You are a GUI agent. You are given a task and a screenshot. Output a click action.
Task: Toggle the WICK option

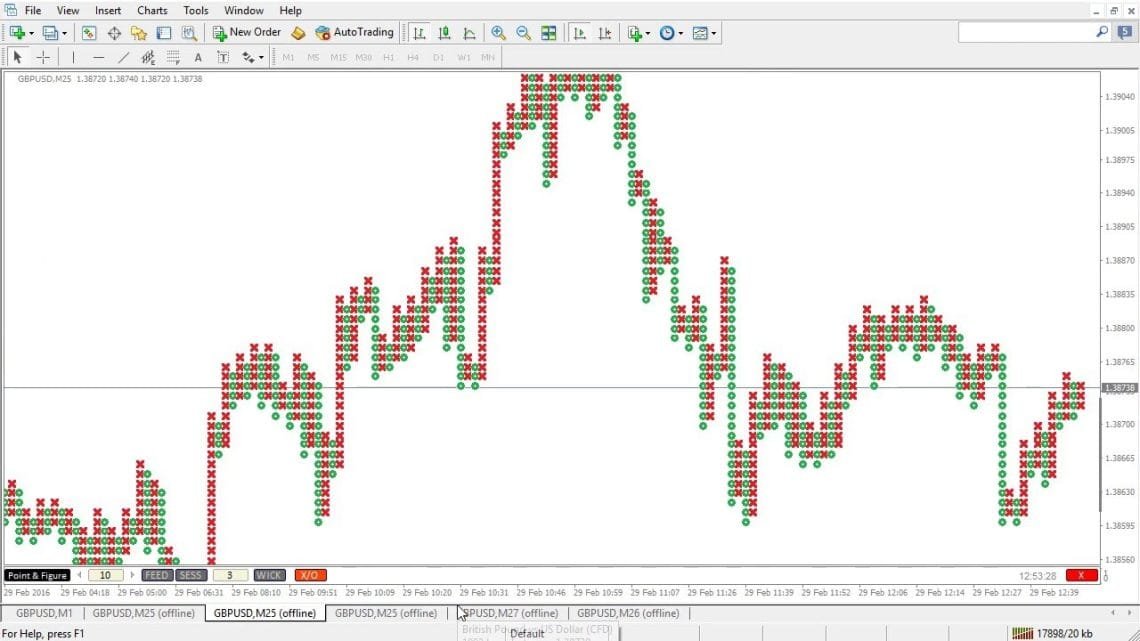pyautogui.click(x=269, y=575)
